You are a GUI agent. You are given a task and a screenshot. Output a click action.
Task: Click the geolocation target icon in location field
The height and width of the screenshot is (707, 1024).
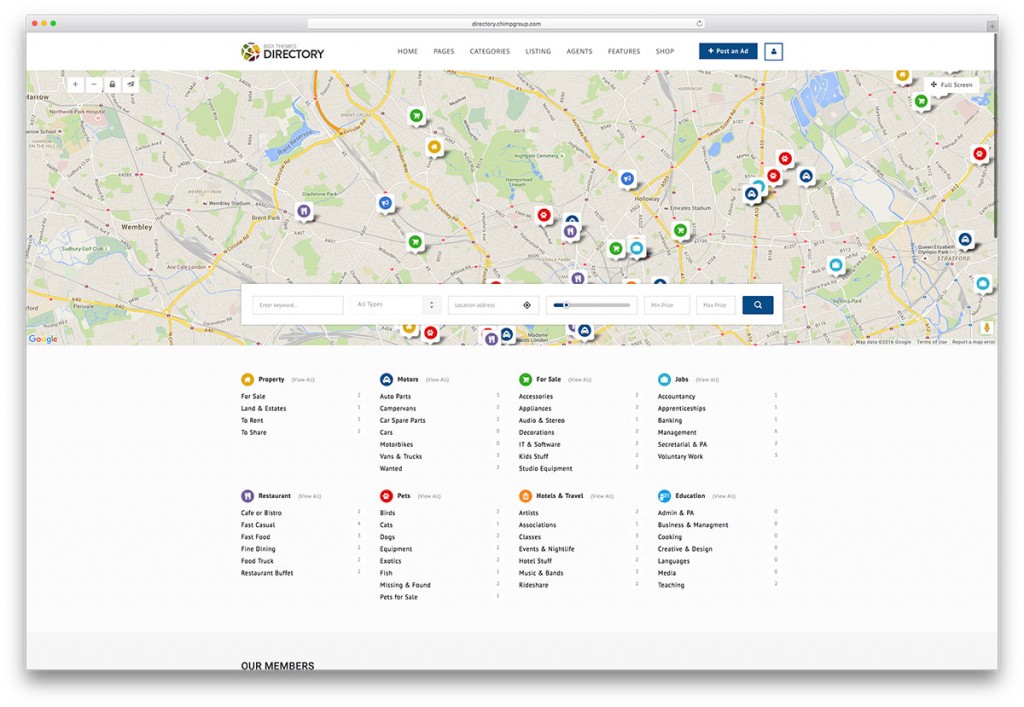527,304
